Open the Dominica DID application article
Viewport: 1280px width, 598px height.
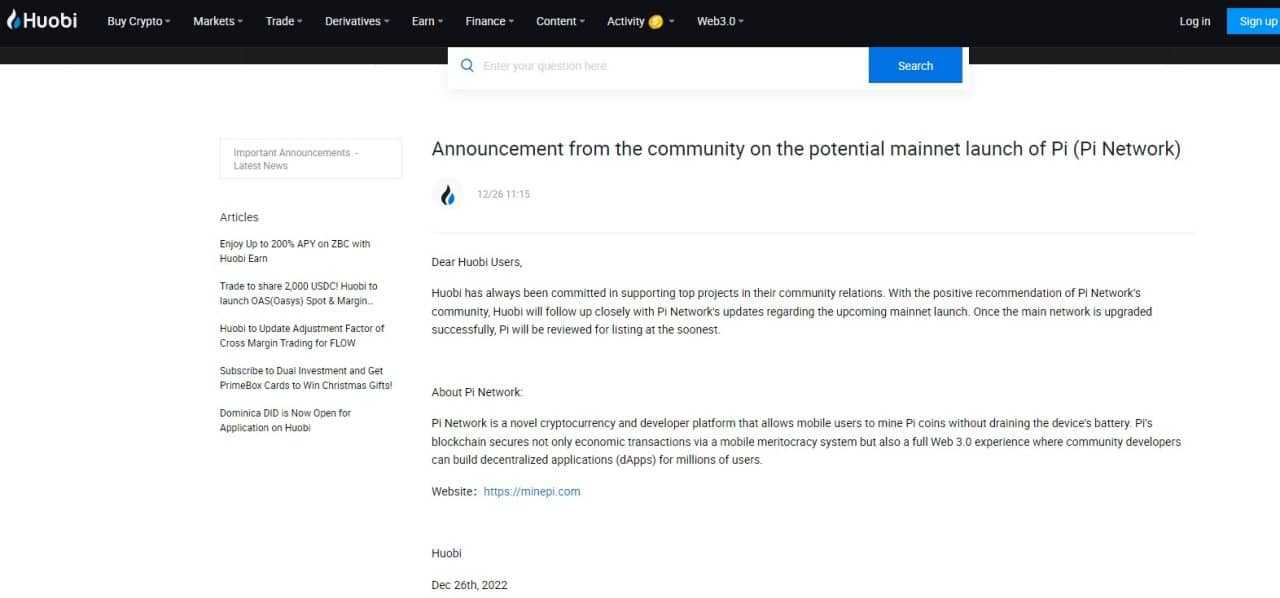[285, 420]
